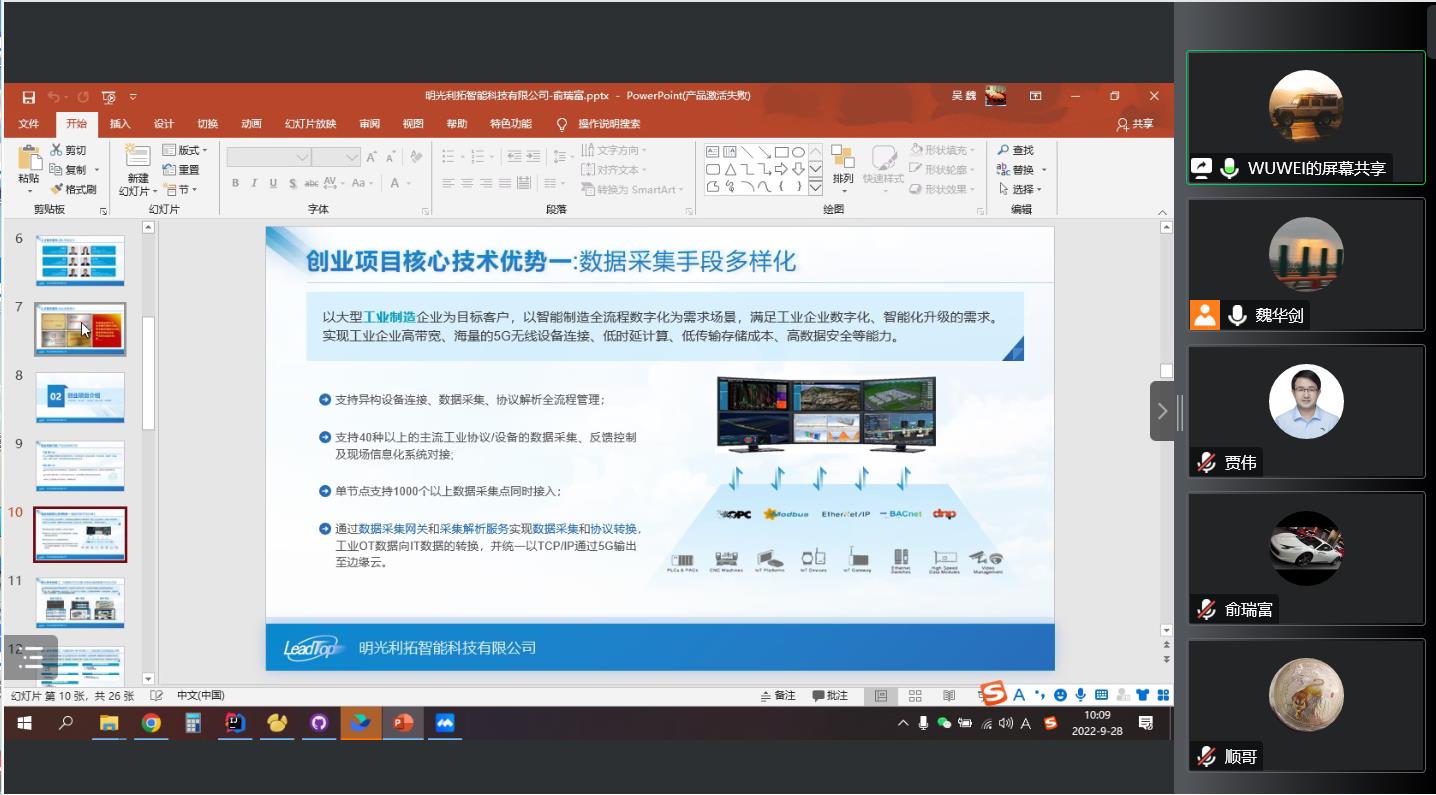Image resolution: width=1436 pixels, height=795 pixels.
Task: Open Comments (批注) in the status bar
Action: [830, 696]
